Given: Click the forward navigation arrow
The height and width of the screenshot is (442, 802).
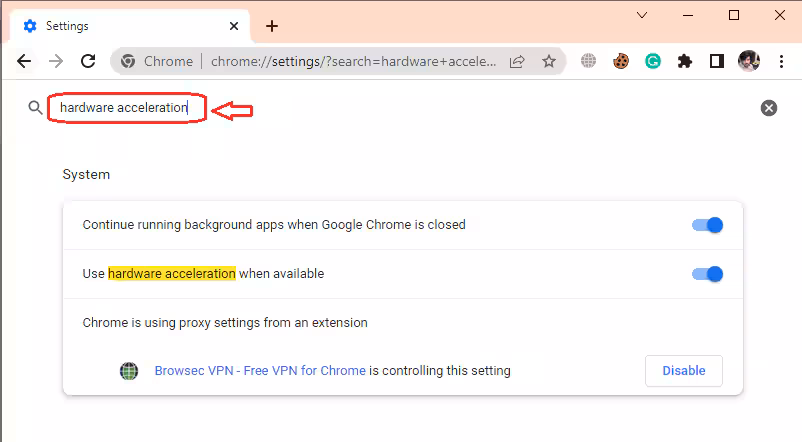Looking at the screenshot, I should pyautogui.click(x=56, y=61).
